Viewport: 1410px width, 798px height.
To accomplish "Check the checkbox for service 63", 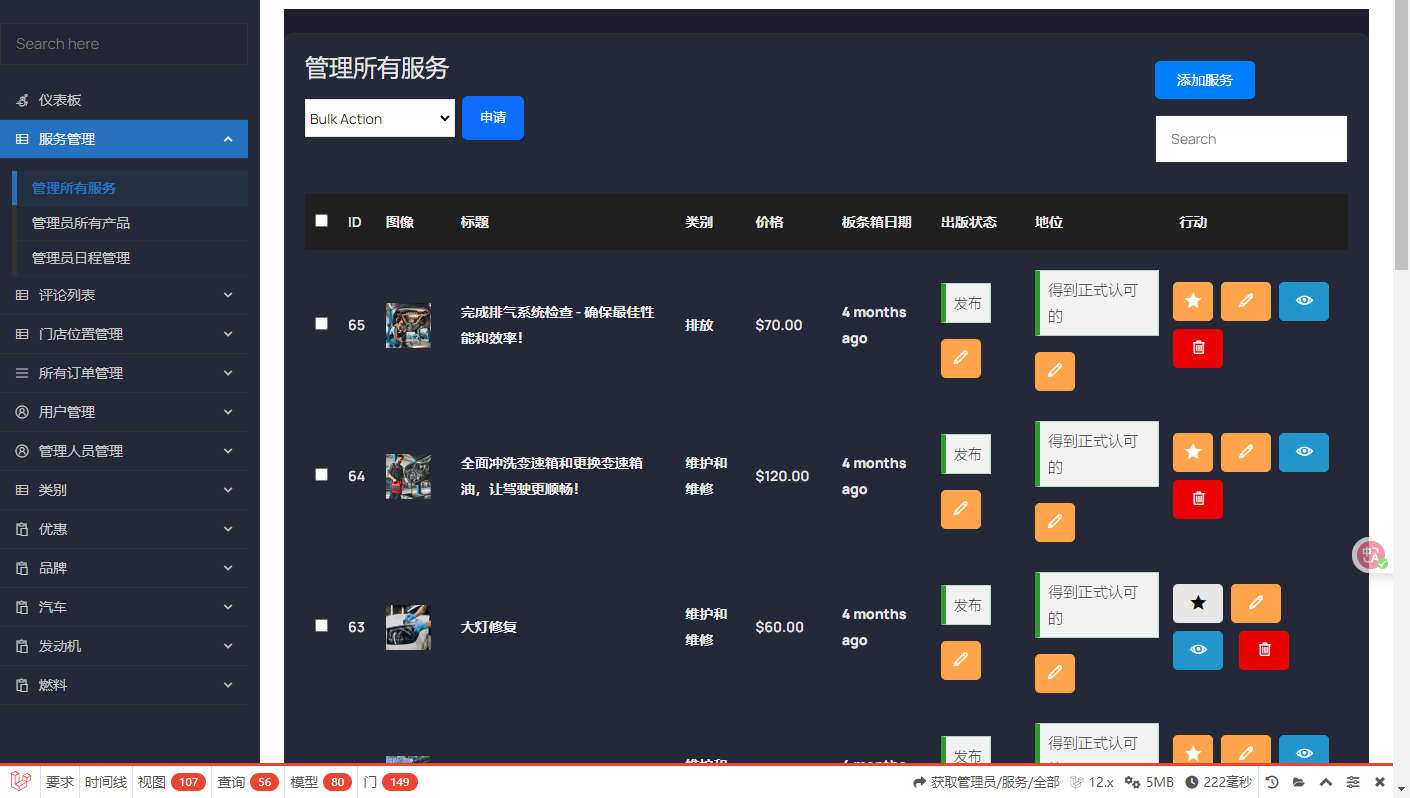I will pos(321,625).
